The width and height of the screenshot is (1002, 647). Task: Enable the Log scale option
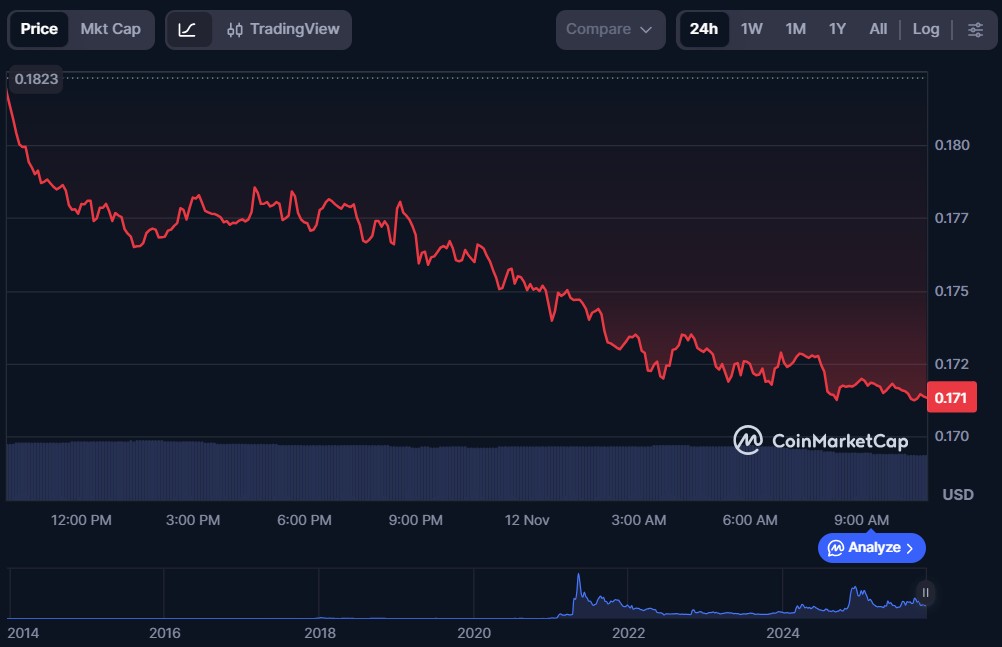click(926, 29)
